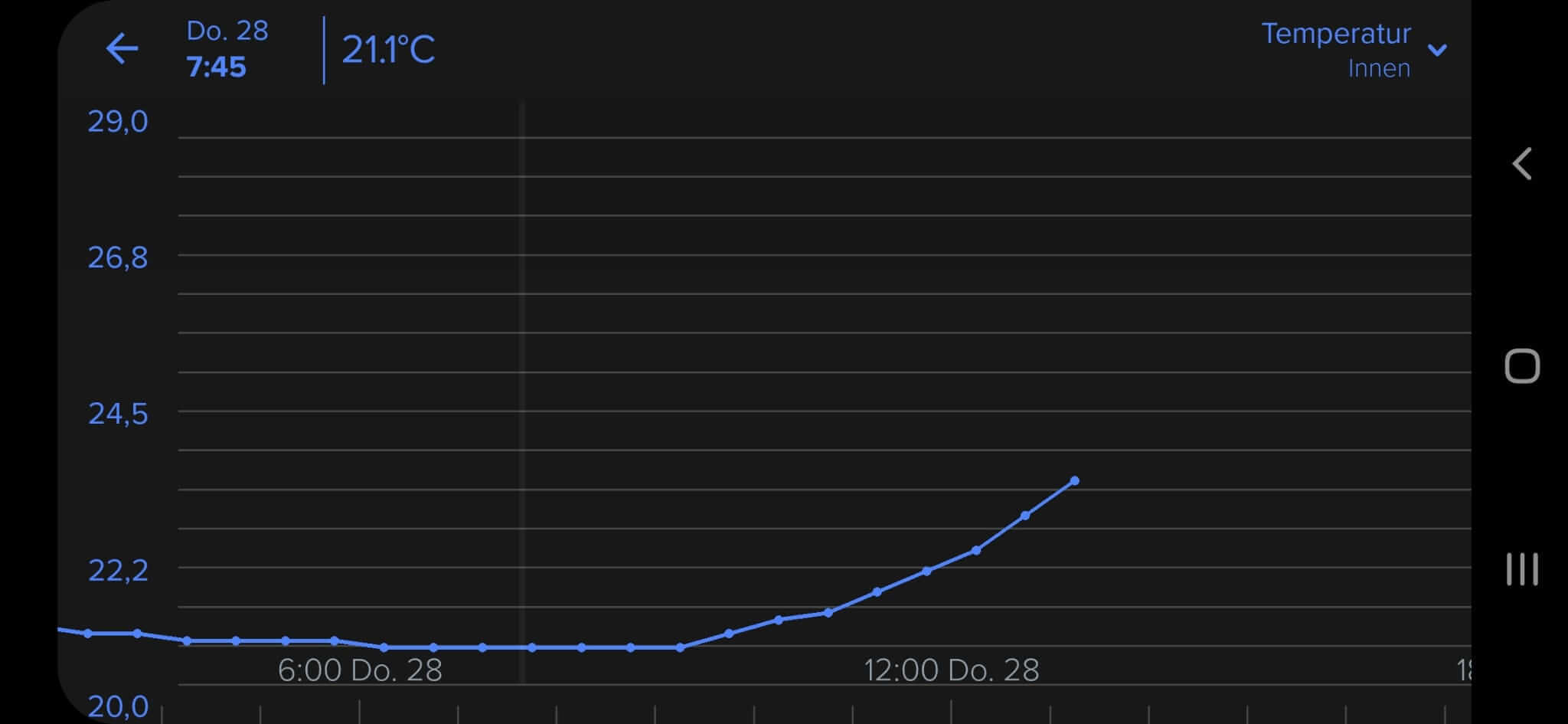The image size is (1568, 724).
Task: Tap the 21.1°C temperature reading
Action: click(x=388, y=51)
